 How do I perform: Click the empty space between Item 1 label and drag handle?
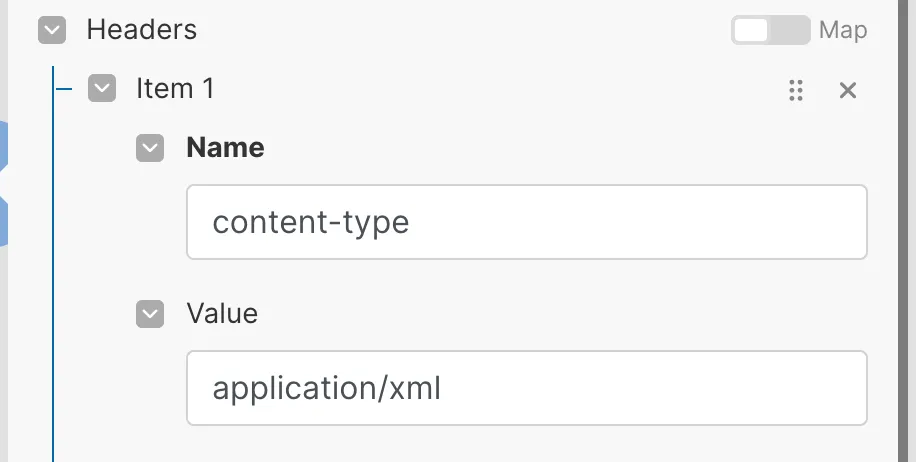[500, 90]
